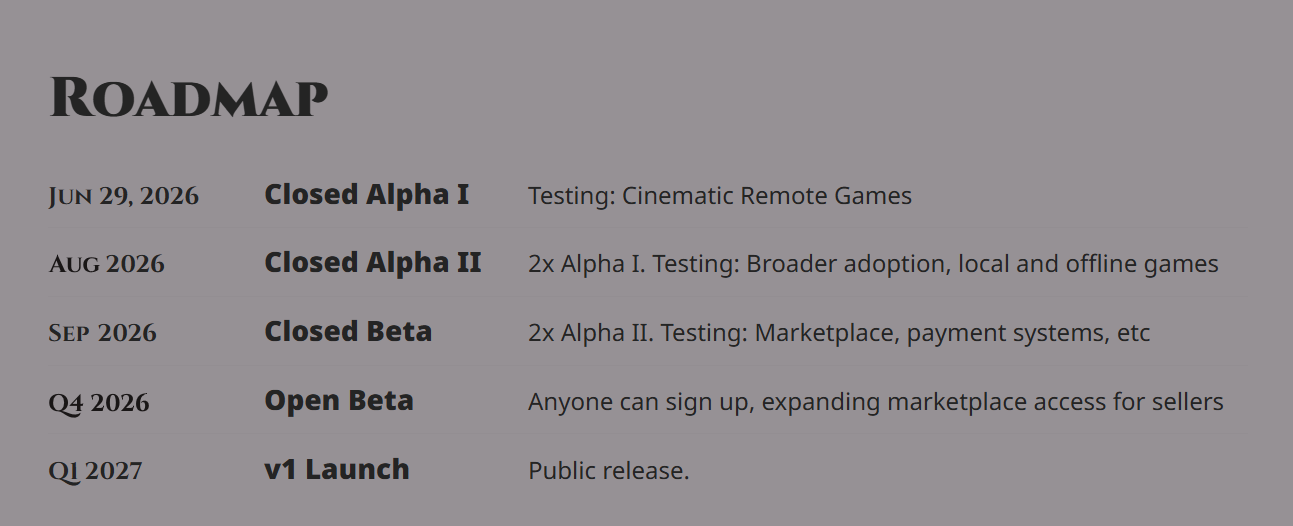
Task: Click the Roadmap heading
Action: [x=189, y=98]
